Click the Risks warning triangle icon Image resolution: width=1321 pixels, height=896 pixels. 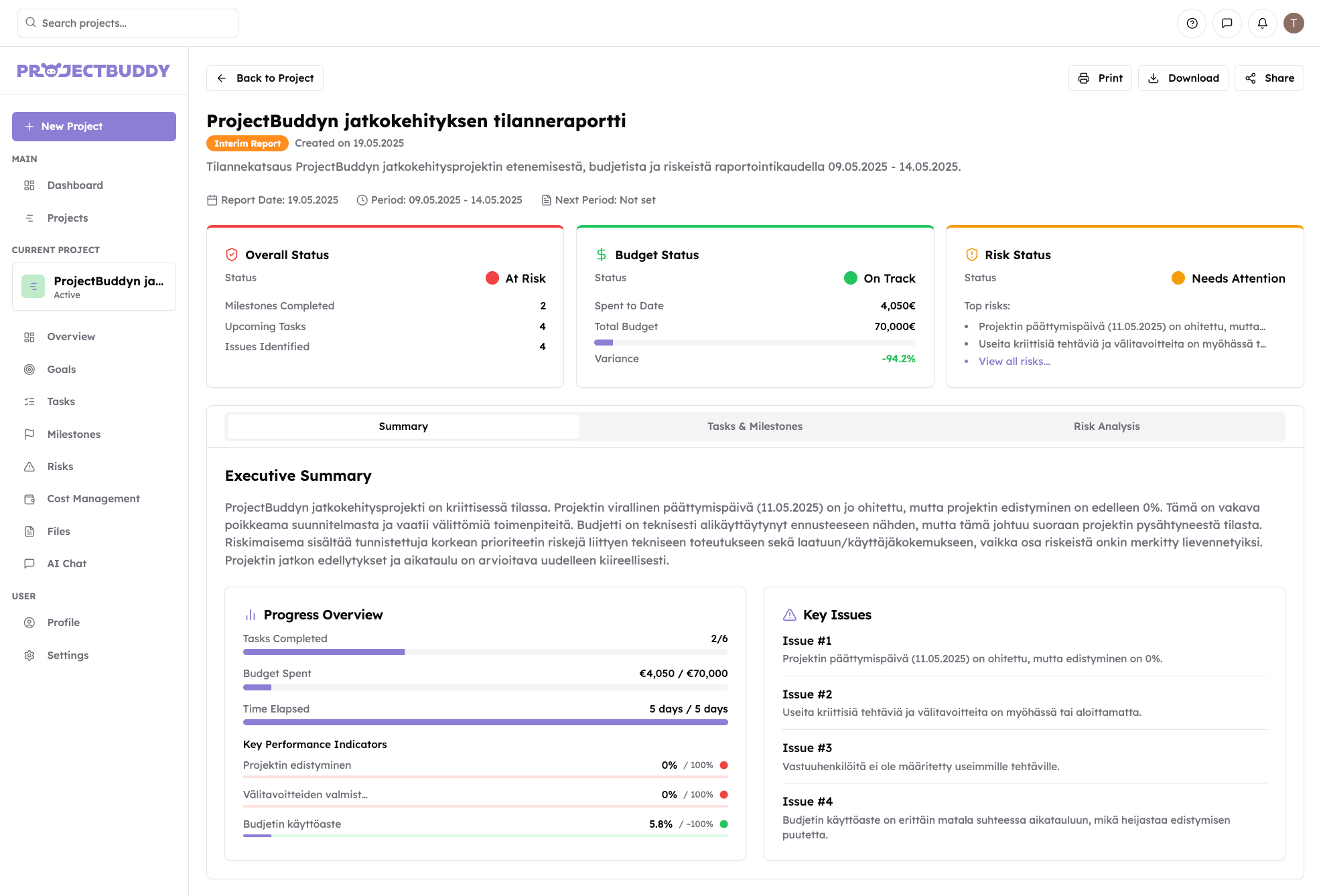[x=29, y=467]
